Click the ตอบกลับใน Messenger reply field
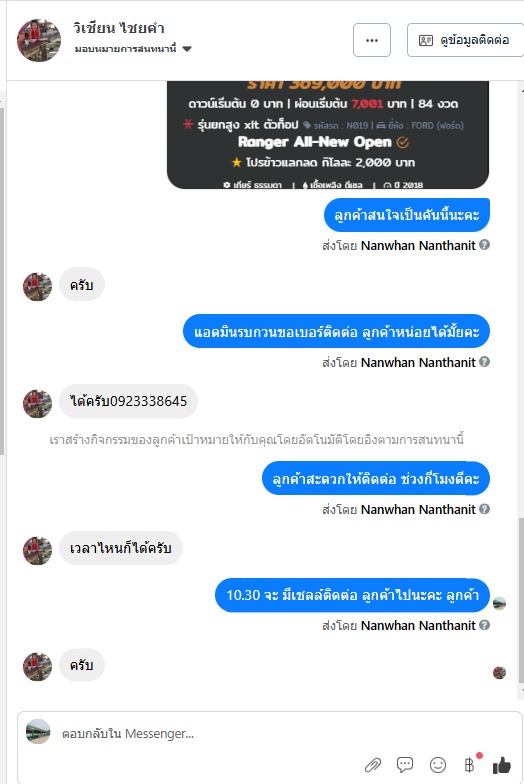524x784 pixels. coord(210,734)
